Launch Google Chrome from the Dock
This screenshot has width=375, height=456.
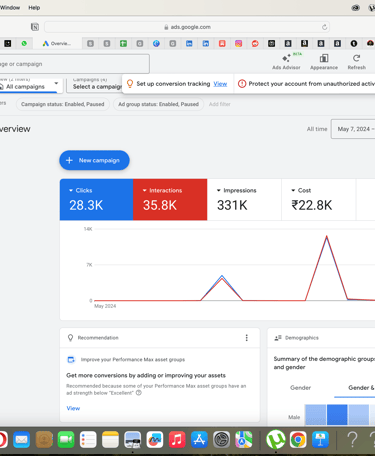pos(298,440)
